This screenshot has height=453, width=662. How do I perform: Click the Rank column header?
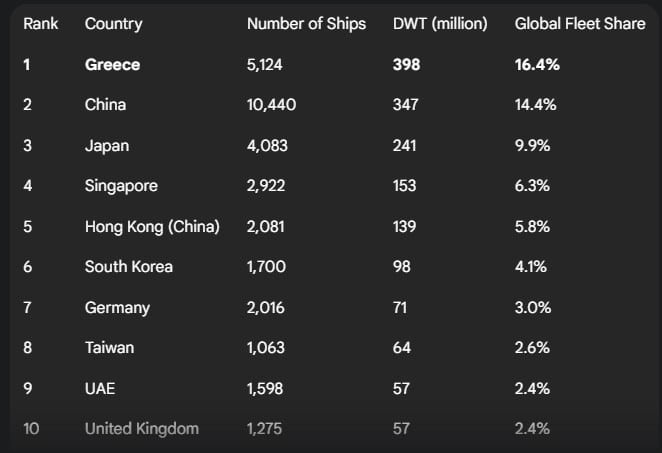click(41, 23)
